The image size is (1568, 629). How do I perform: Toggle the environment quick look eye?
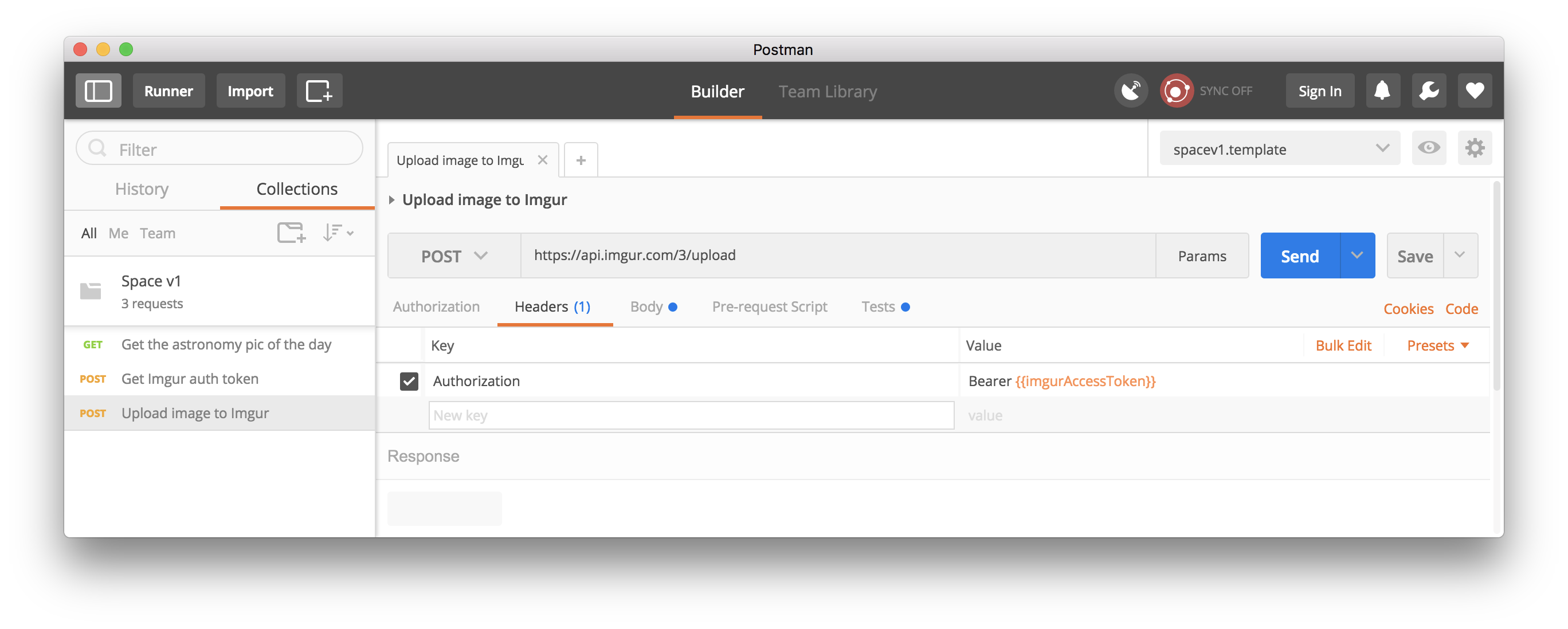click(x=1428, y=148)
